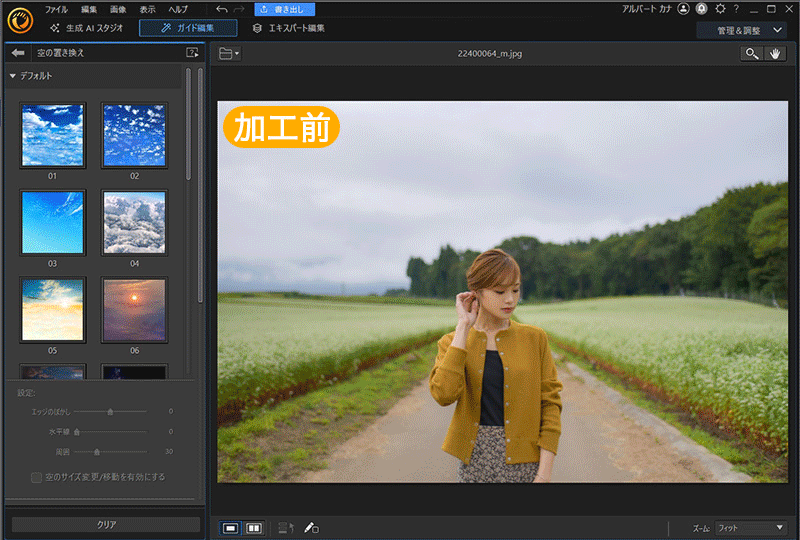Open the notifications bell icon
This screenshot has width=800, height=540.
tap(702, 9)
